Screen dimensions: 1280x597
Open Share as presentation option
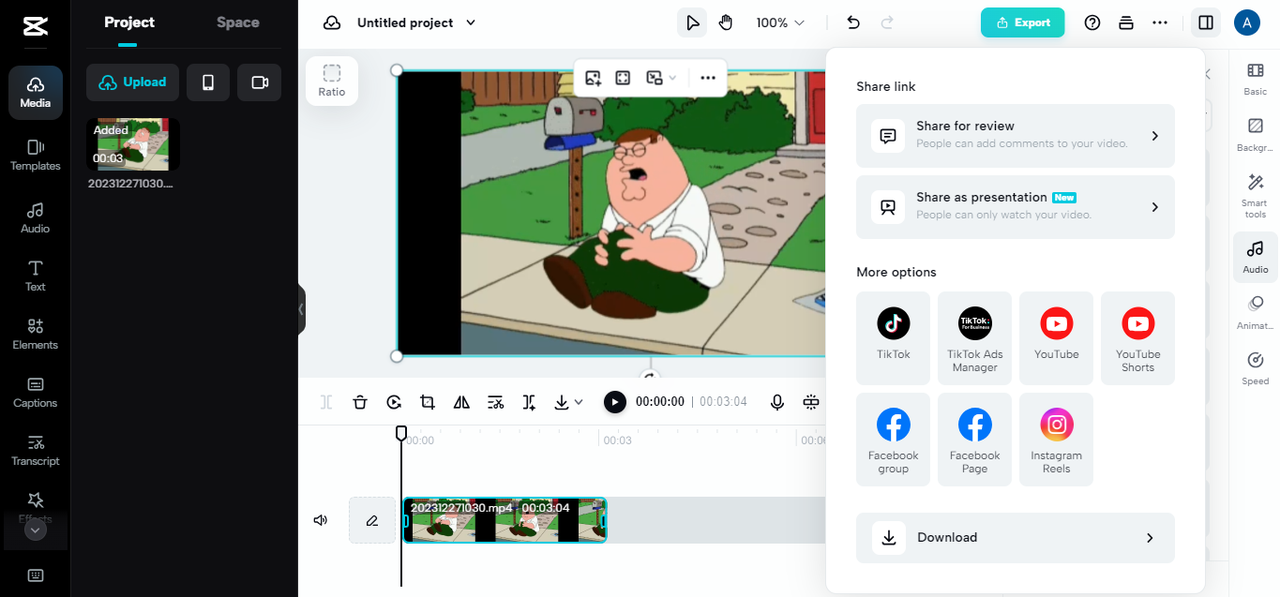pos(1015,207)
